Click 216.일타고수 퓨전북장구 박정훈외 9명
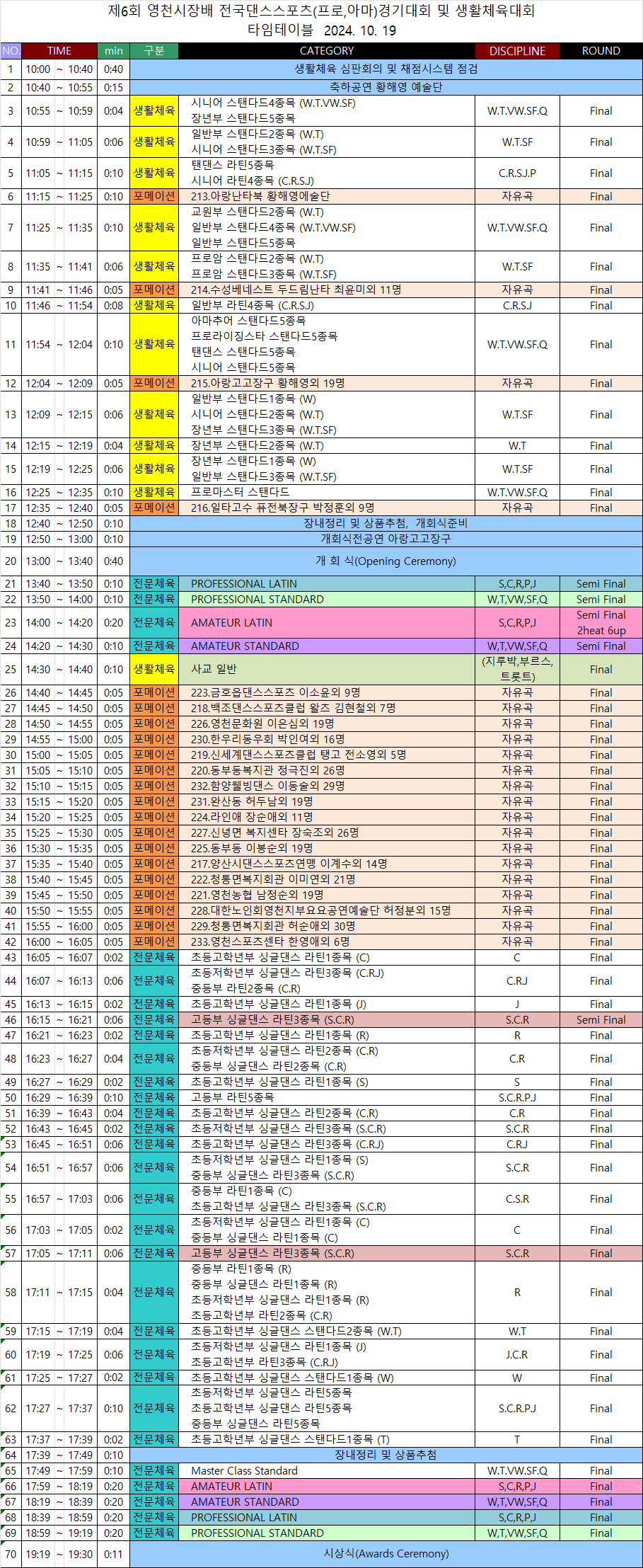This screenshot has width=643, height=1568. coord(326,508)
